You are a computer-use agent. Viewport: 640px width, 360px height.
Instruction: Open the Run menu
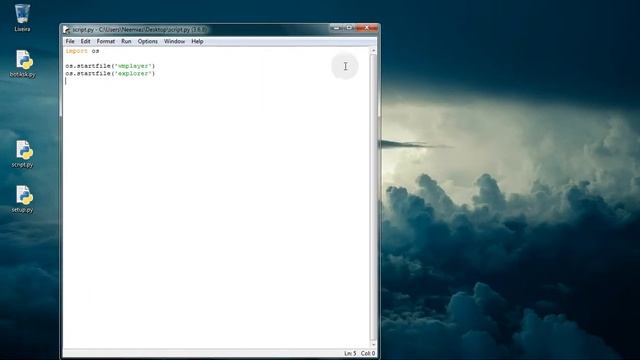tap(126, 41)
